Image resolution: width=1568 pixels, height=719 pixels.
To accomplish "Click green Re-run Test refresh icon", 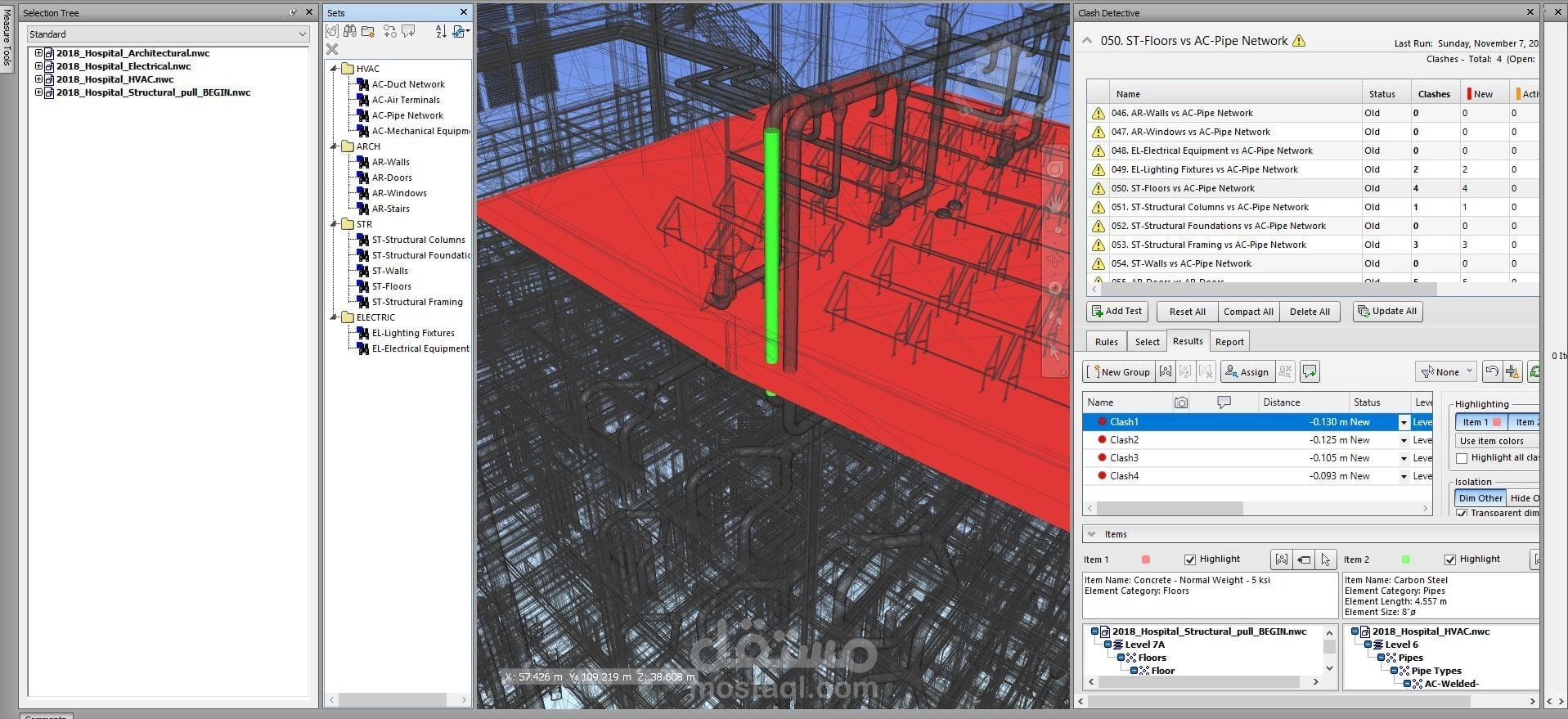I will [x=1534, y=371].
